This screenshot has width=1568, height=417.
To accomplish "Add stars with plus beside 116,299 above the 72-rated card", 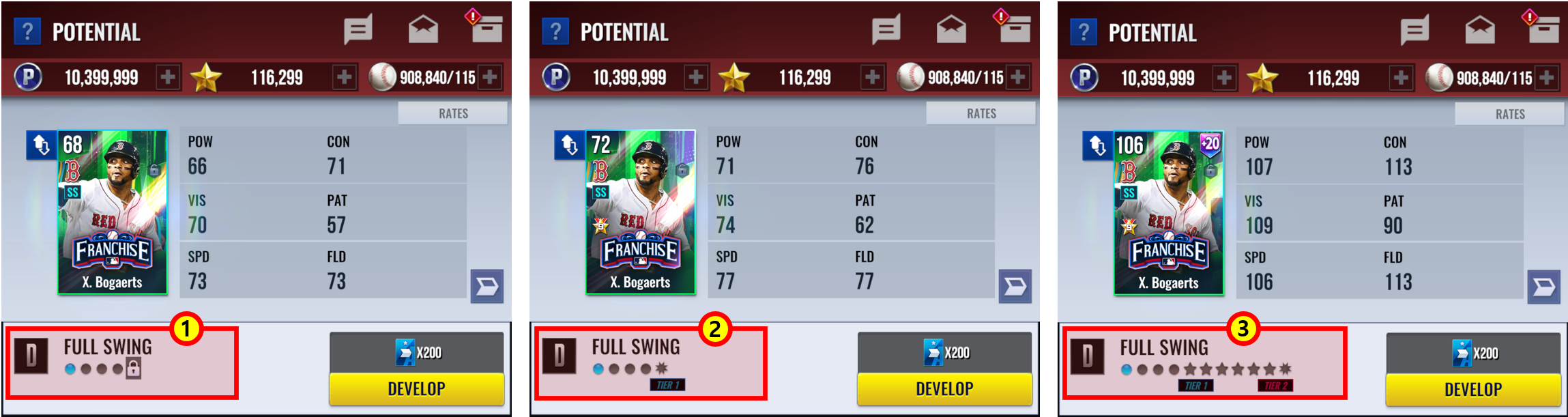I will click(872, 77).
